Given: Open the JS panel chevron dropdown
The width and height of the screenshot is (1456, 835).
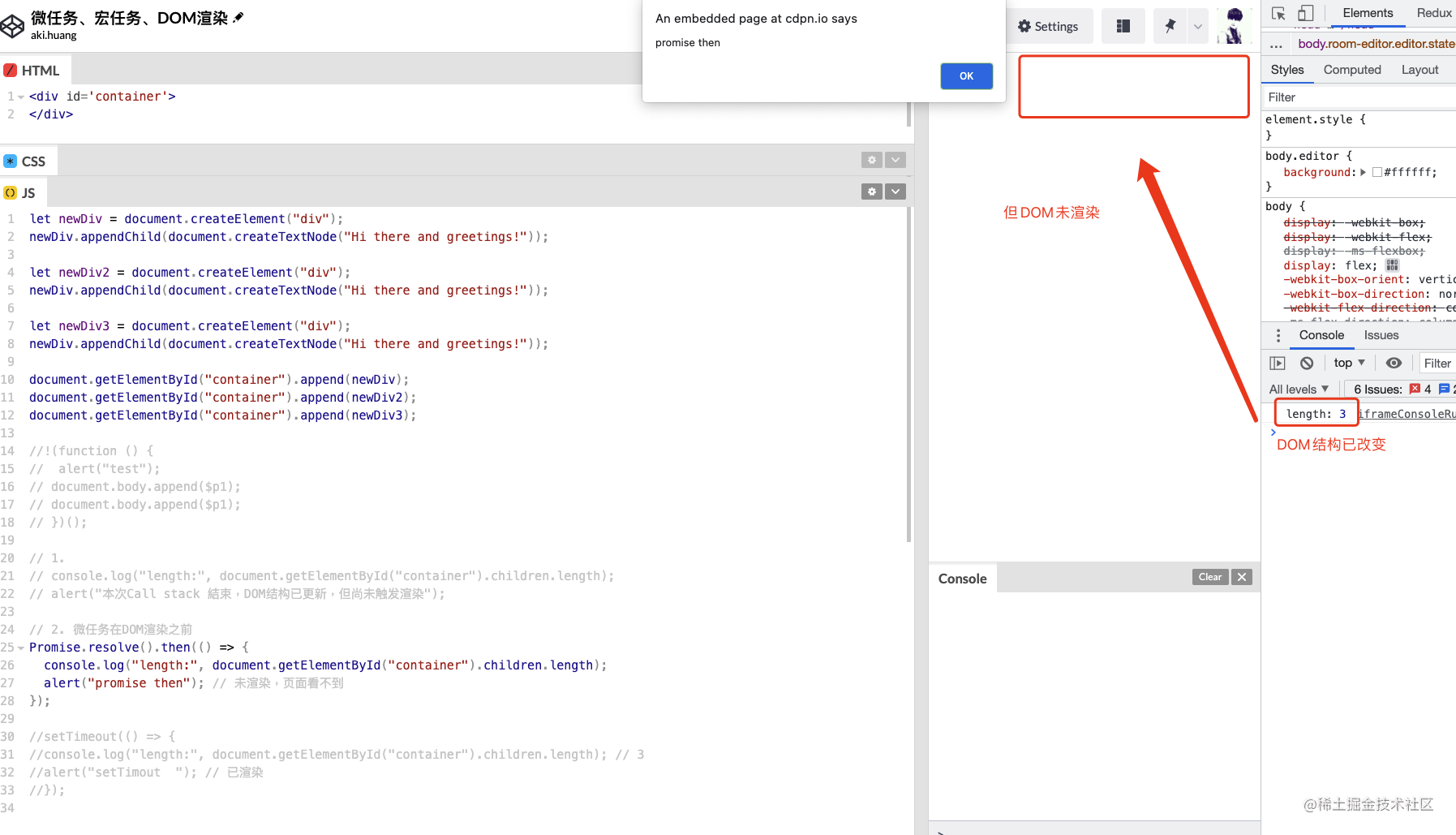Looking at the screenshot, I should click(895, 192).
